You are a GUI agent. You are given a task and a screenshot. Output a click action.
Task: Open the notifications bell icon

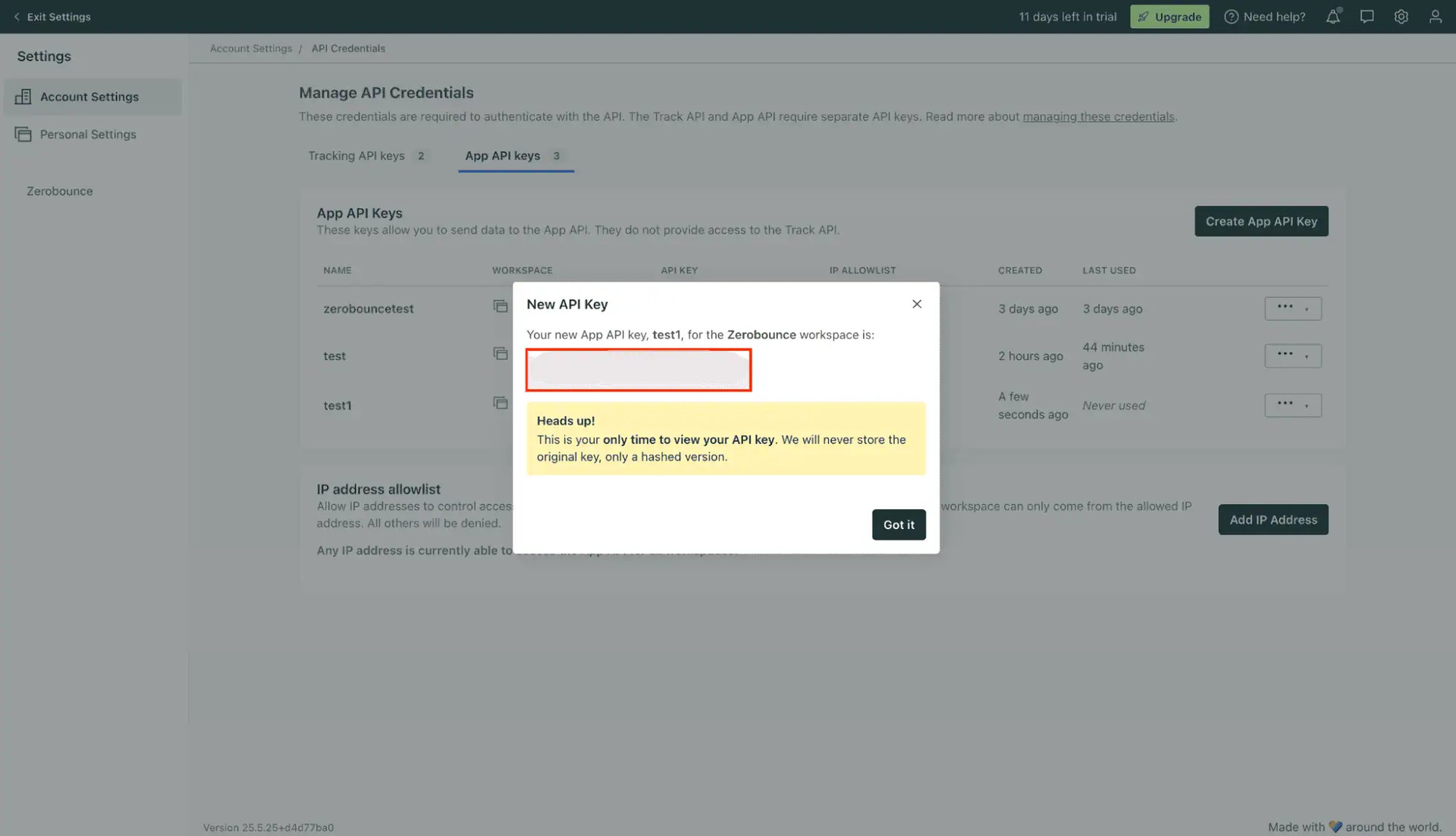point(1332,16)
